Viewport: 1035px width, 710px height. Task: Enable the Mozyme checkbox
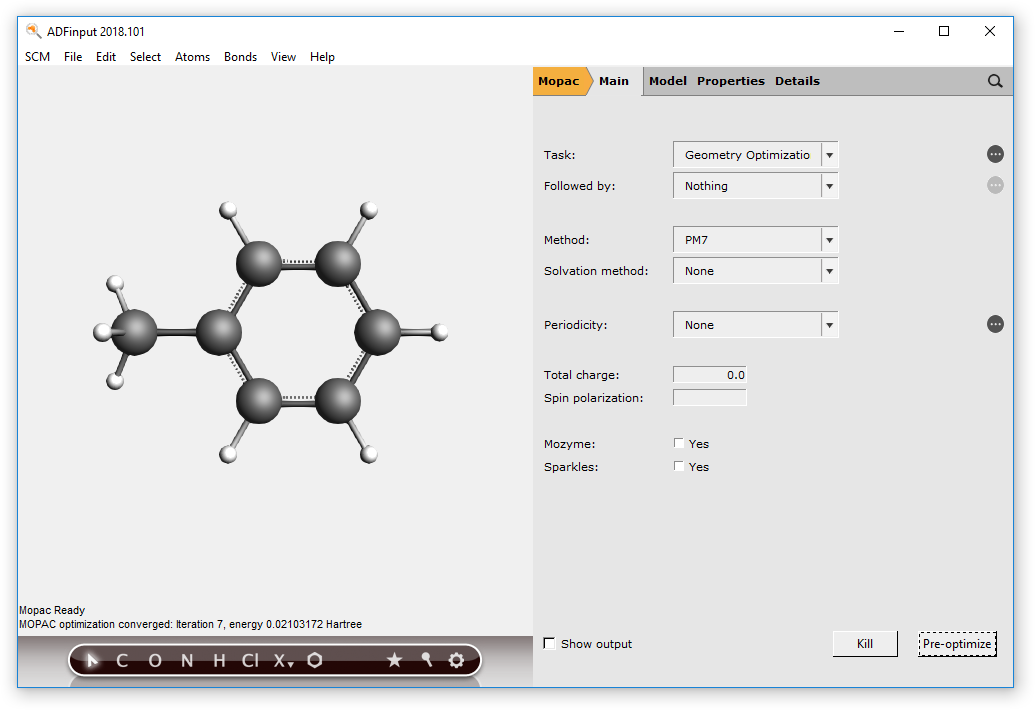[679, 443]
